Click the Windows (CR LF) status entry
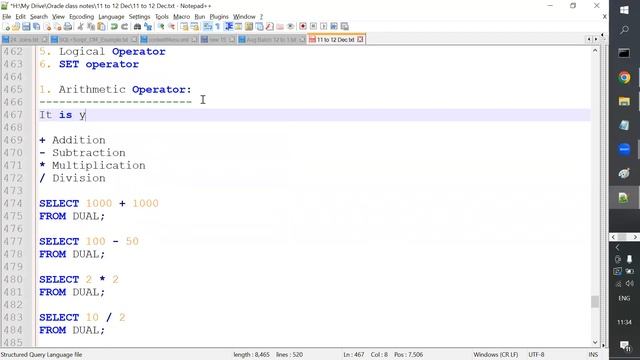The image size is (640, 360). (x=496, y=355)
